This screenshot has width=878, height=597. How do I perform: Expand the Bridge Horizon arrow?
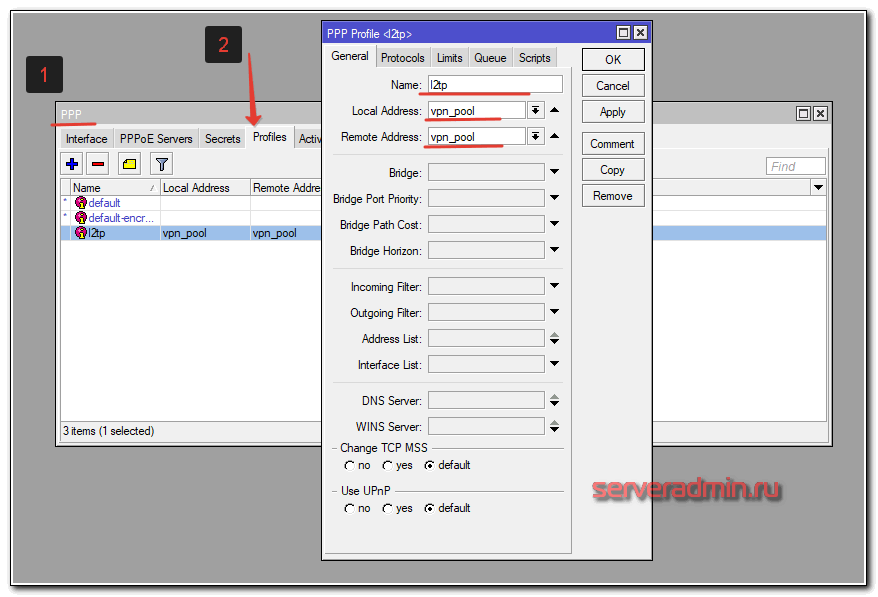coord(554,250)
